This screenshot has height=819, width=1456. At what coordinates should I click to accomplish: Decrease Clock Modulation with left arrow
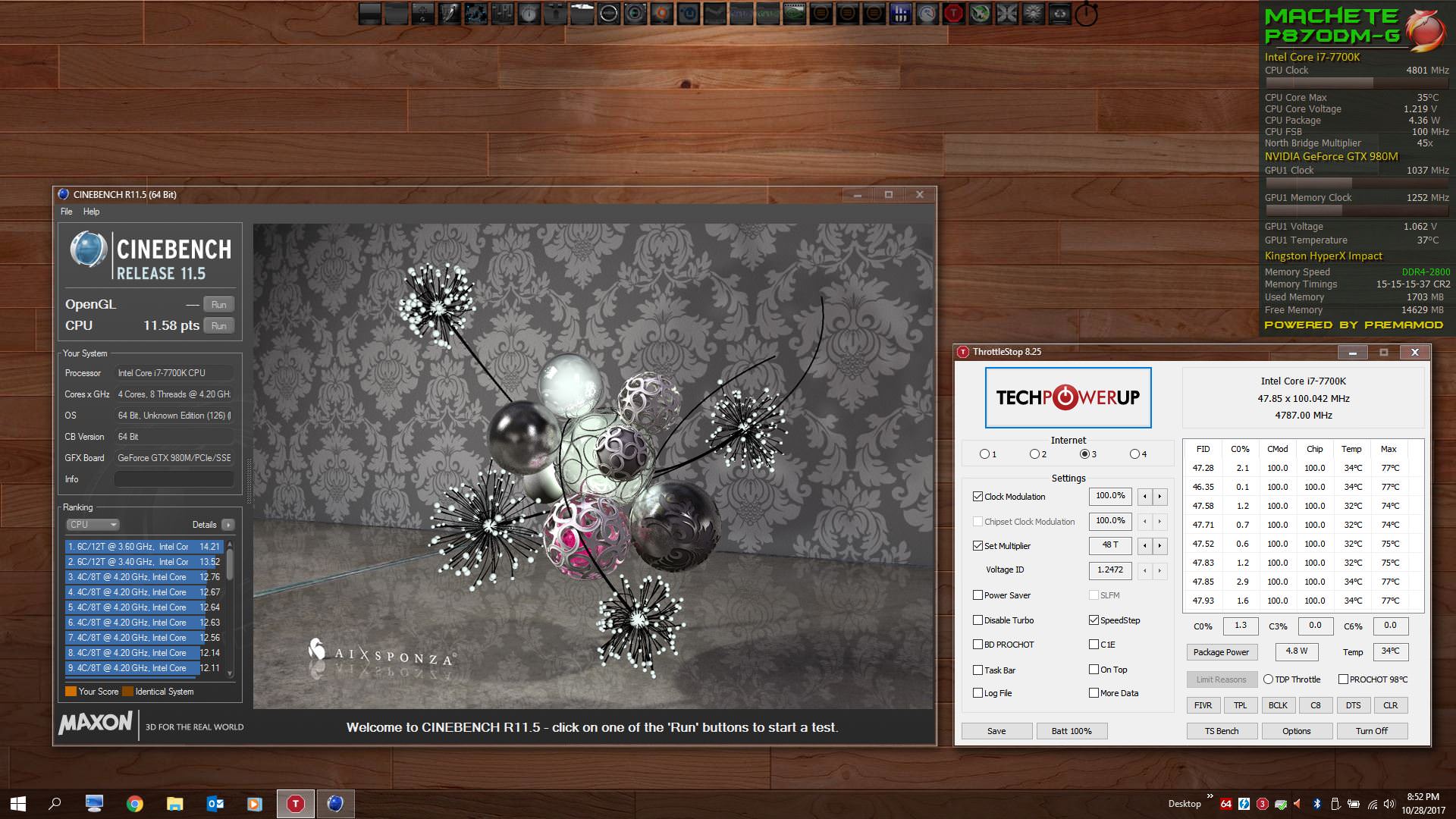click(1144, 497)
